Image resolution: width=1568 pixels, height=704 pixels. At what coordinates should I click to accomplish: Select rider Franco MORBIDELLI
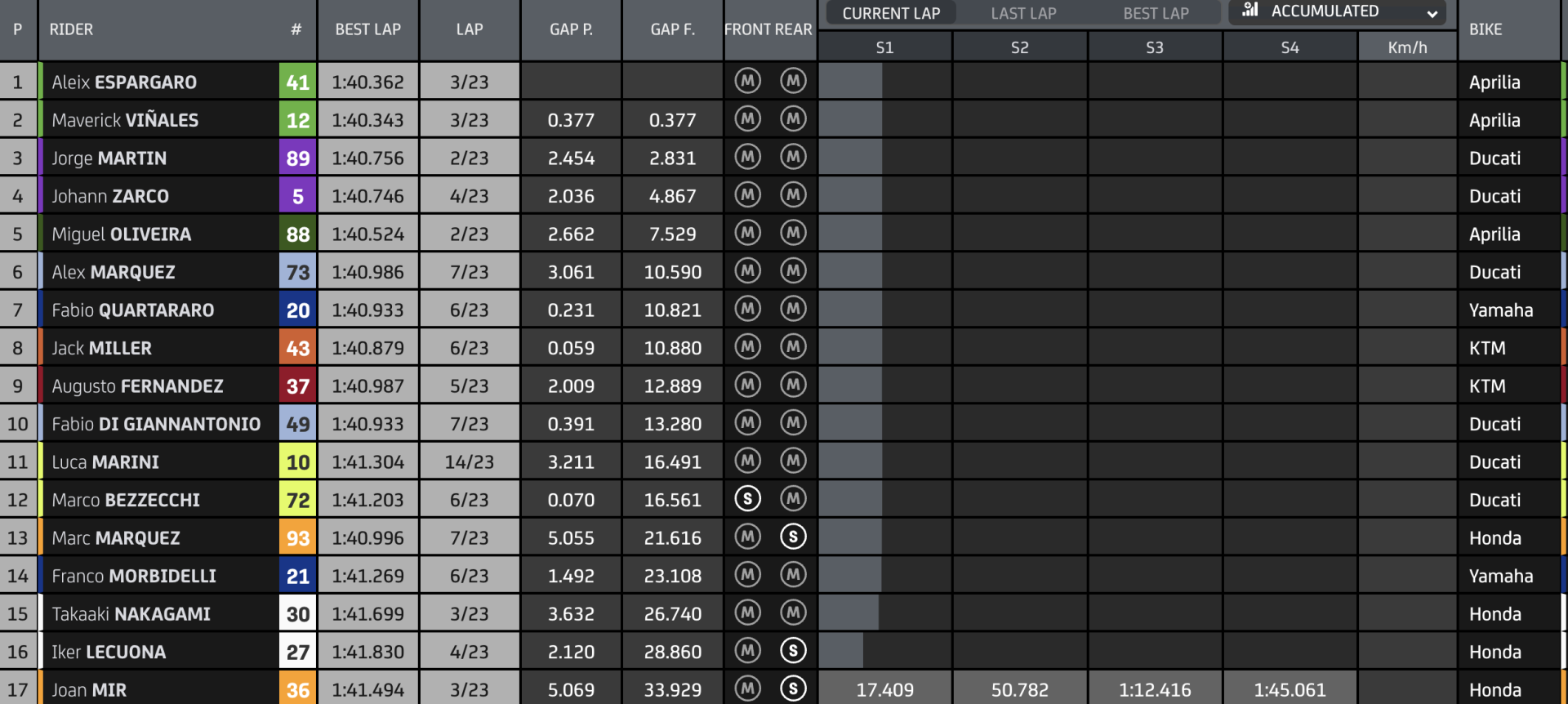click(x=134, y=576)
